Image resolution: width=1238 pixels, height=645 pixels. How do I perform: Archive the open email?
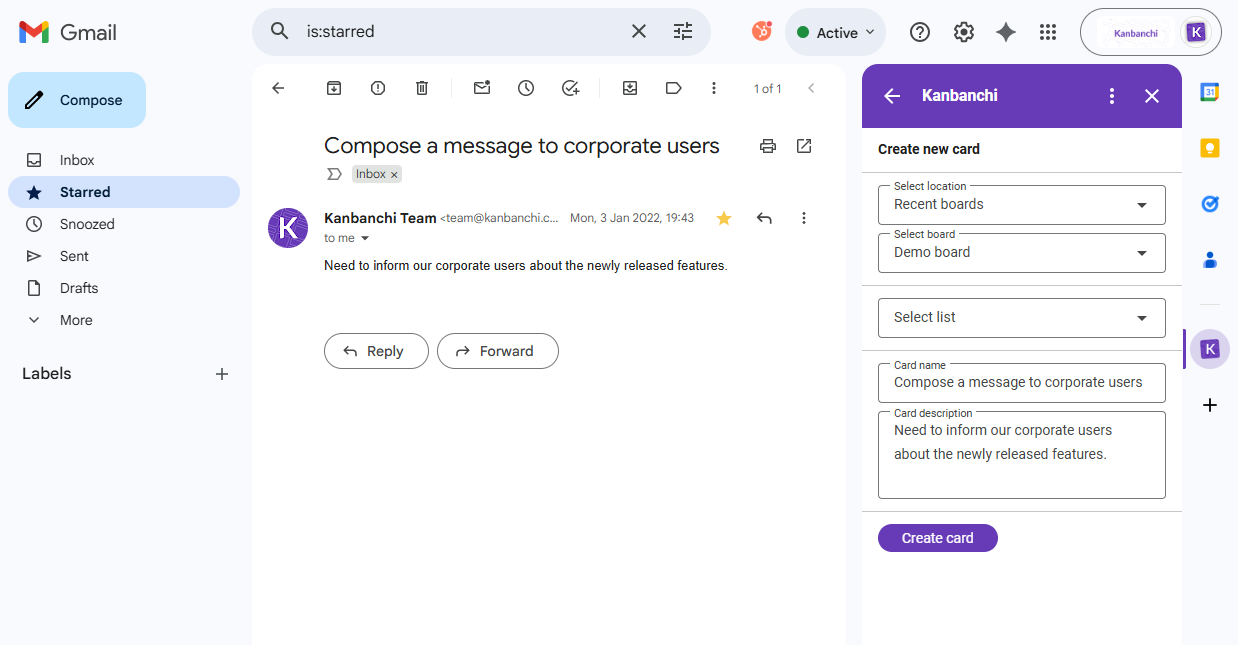coord(333,88)
